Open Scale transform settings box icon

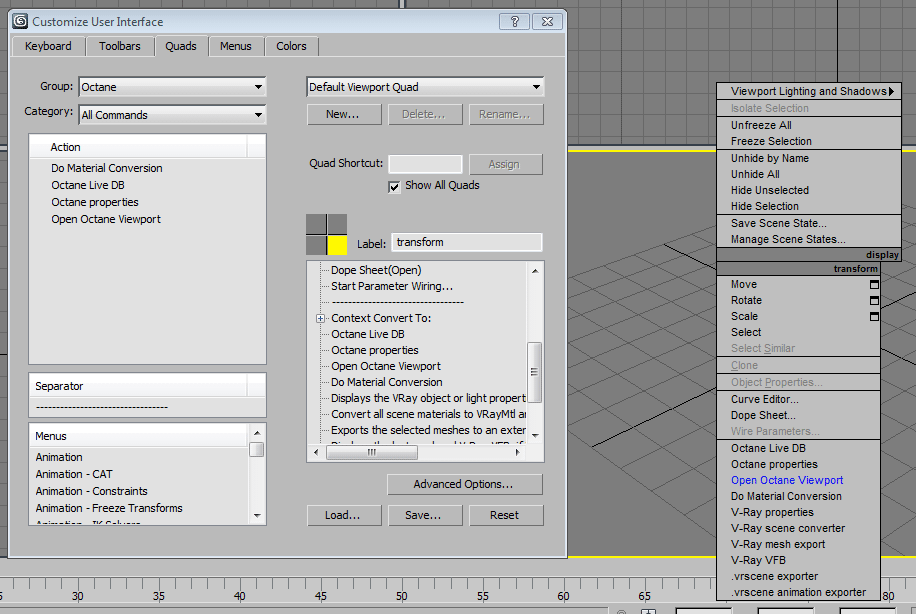pyautogui.click(x=874, y=316)
